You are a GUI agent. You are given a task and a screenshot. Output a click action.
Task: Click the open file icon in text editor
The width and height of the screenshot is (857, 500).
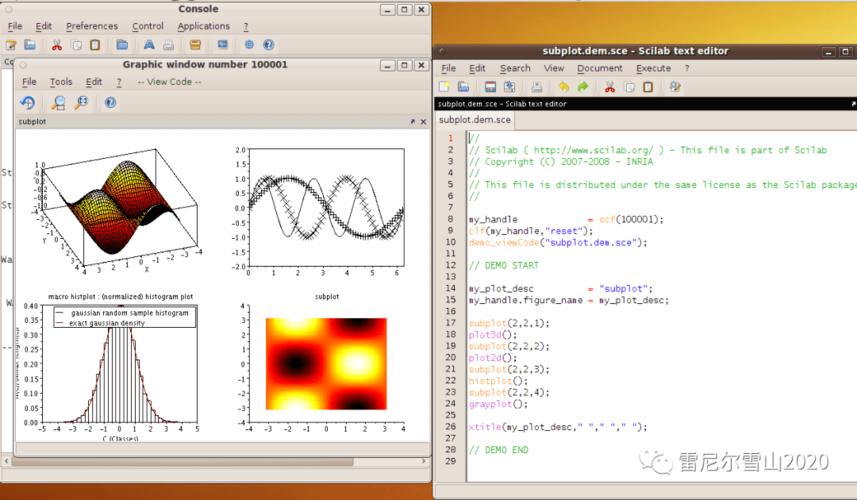click(463, 86)
